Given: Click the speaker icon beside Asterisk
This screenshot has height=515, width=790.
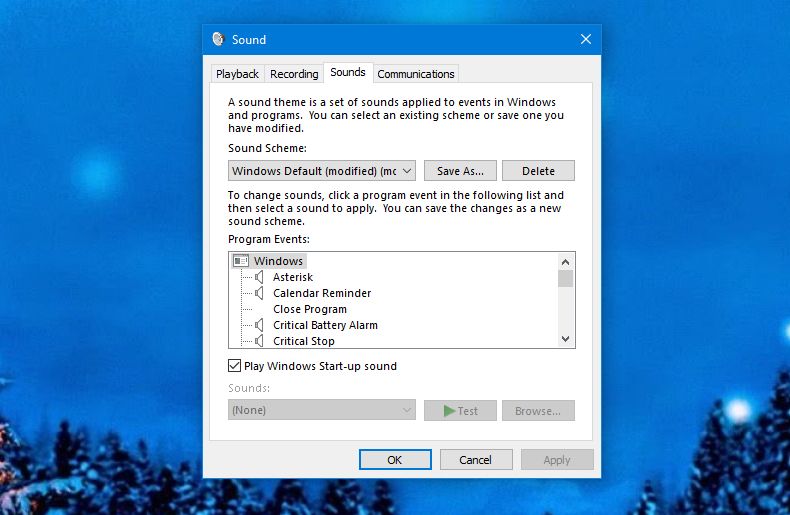Looking at the screenshot, I should (x=259, y=277).
